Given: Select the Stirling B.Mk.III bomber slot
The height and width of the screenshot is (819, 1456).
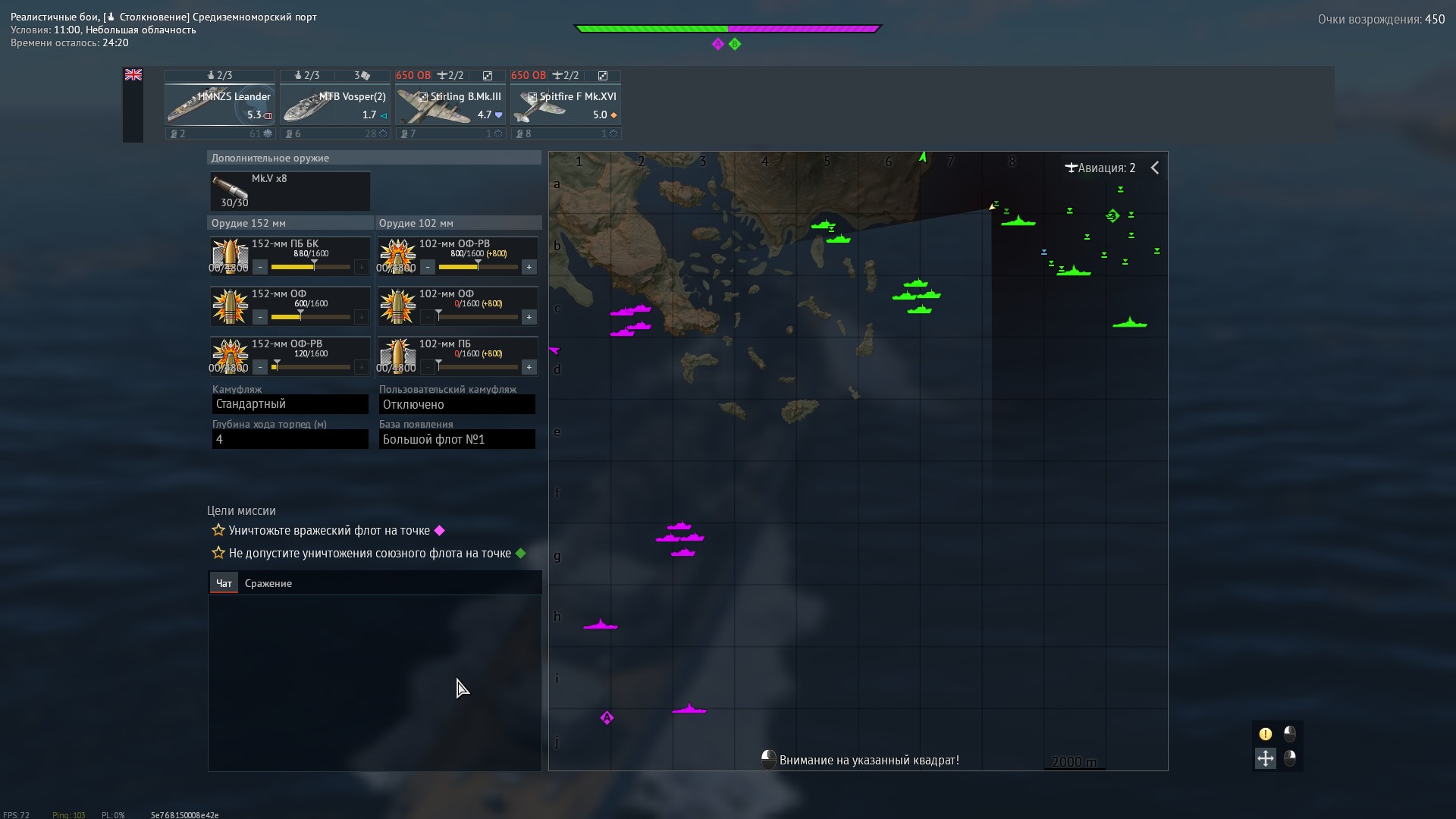Looking at the screenshot, I should click(x=450, y=104).
